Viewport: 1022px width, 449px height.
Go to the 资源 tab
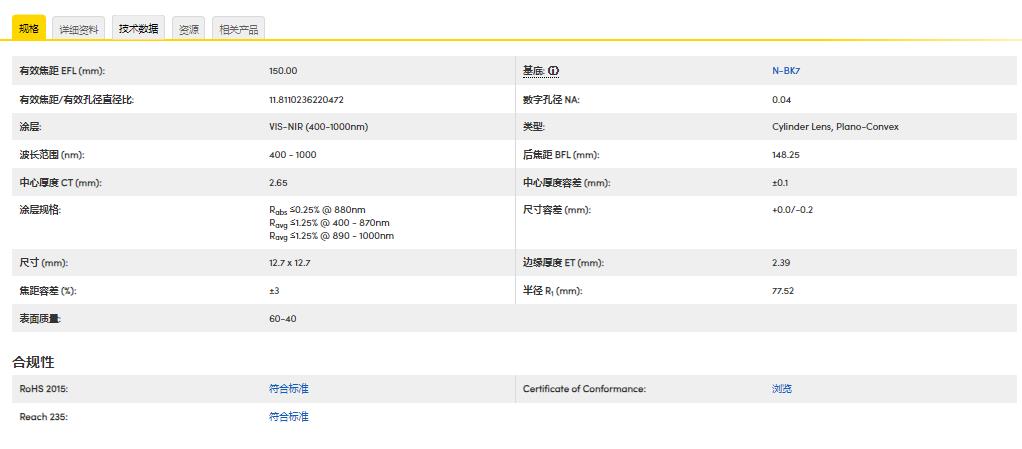point(189,29)
